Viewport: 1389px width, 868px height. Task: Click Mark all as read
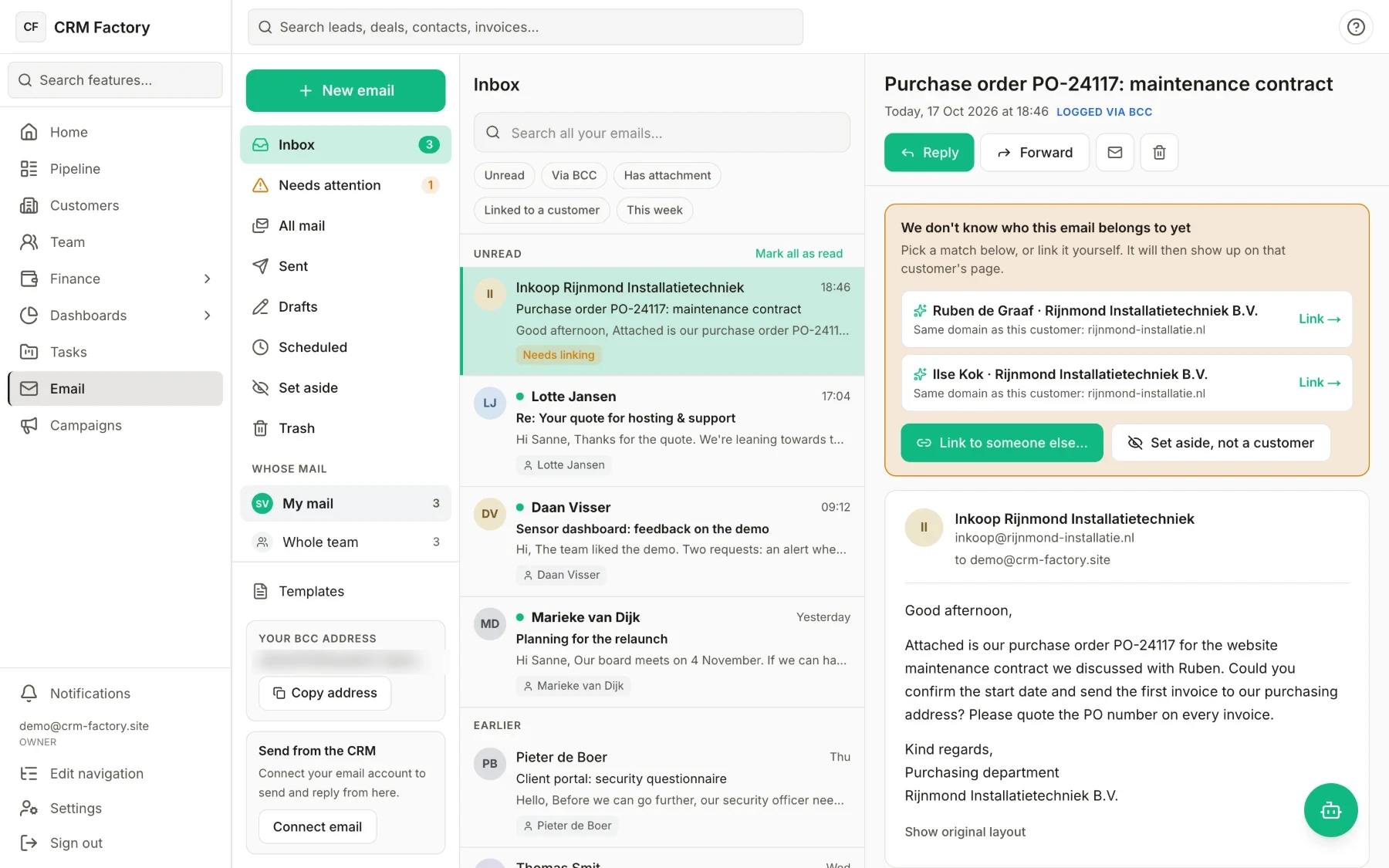(x=799, y=253)
